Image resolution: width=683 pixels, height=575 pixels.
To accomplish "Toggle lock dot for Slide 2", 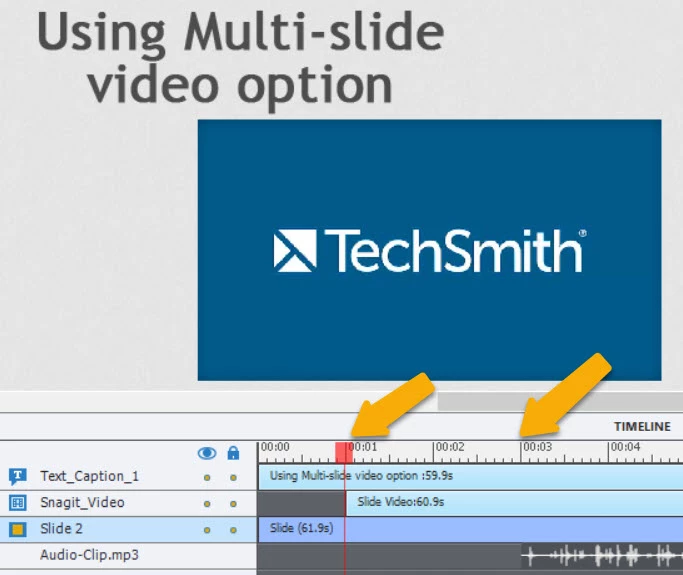I will pos(233,530).
